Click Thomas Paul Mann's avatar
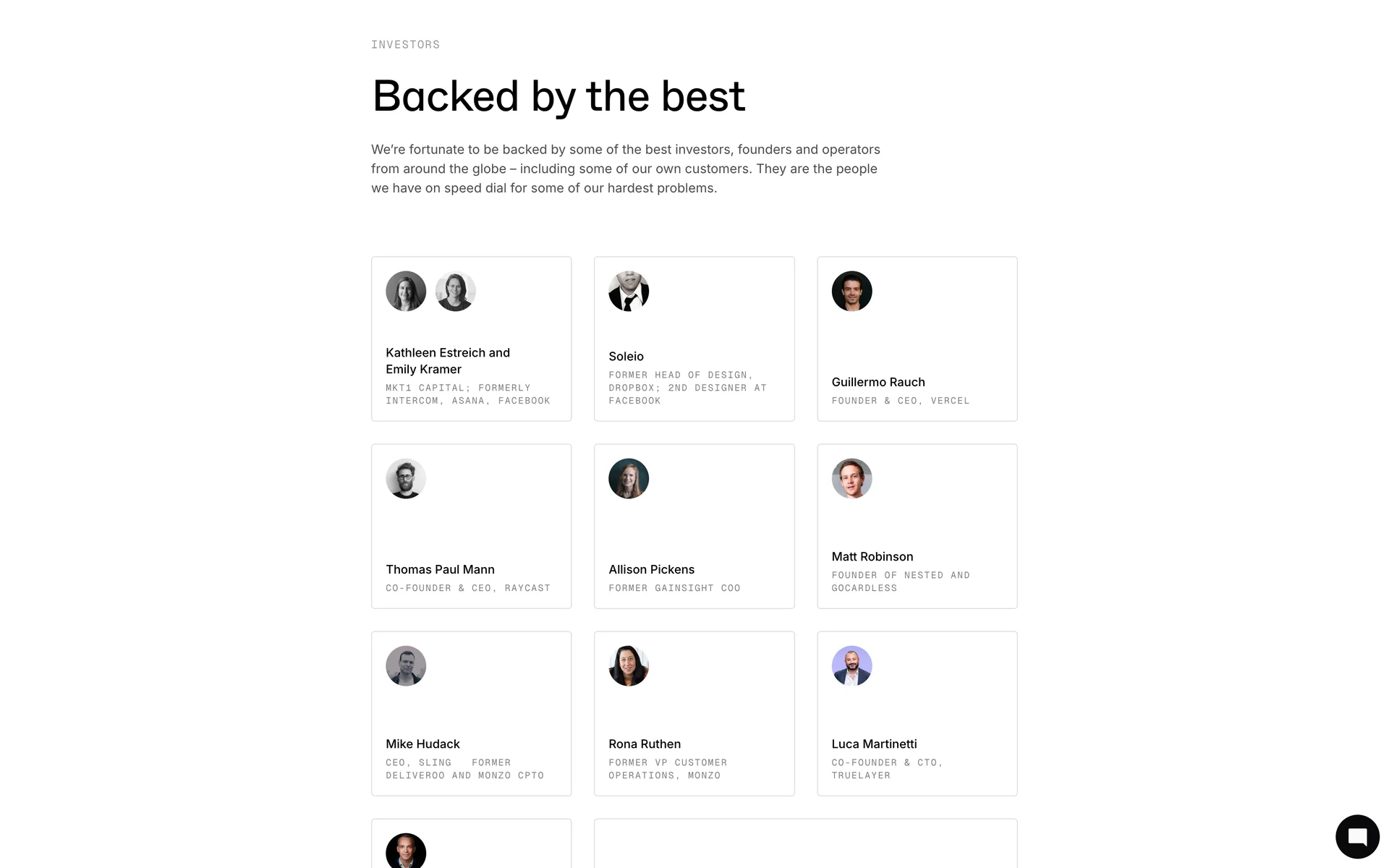This screenshot has height=868, width=1389. (x=406, y=479)
